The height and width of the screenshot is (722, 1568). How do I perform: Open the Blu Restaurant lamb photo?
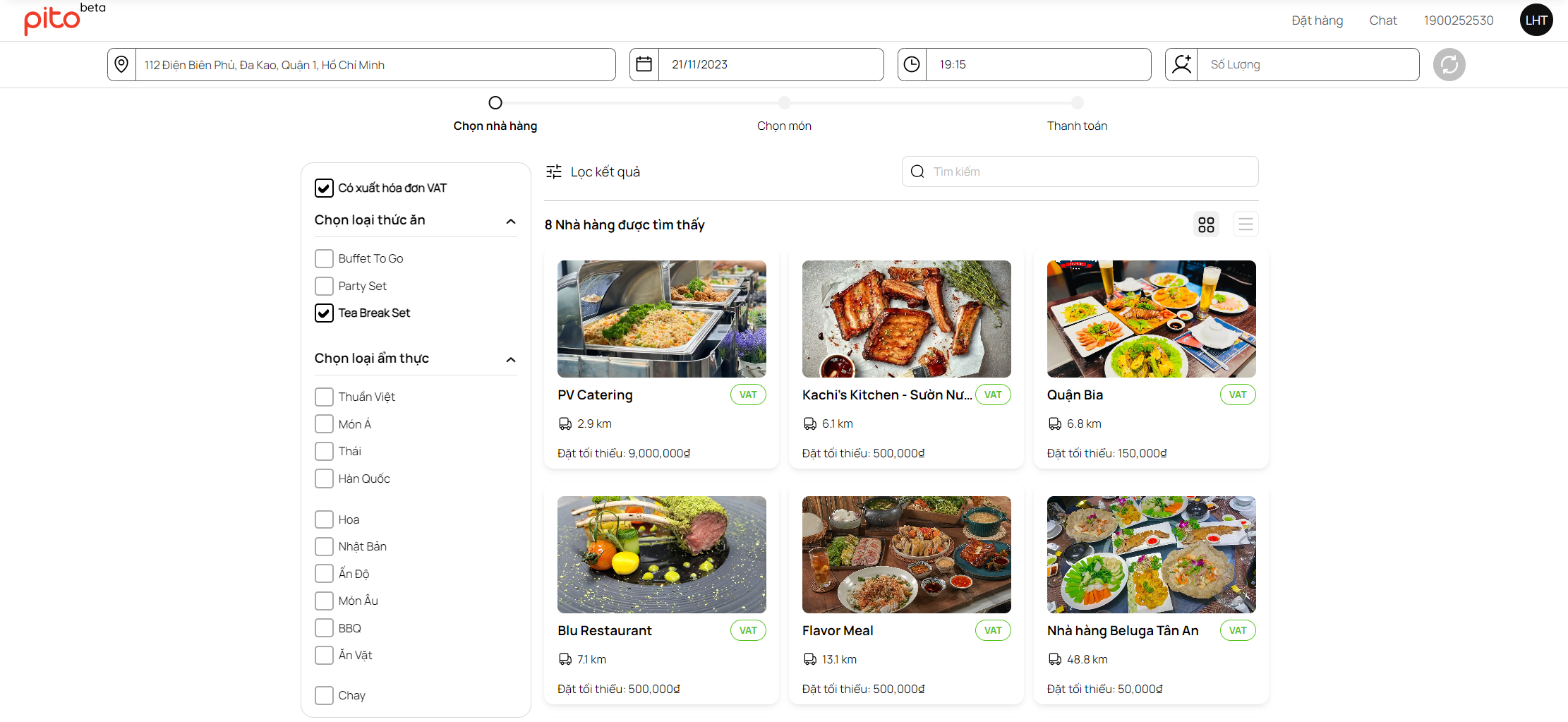[662, 555]
